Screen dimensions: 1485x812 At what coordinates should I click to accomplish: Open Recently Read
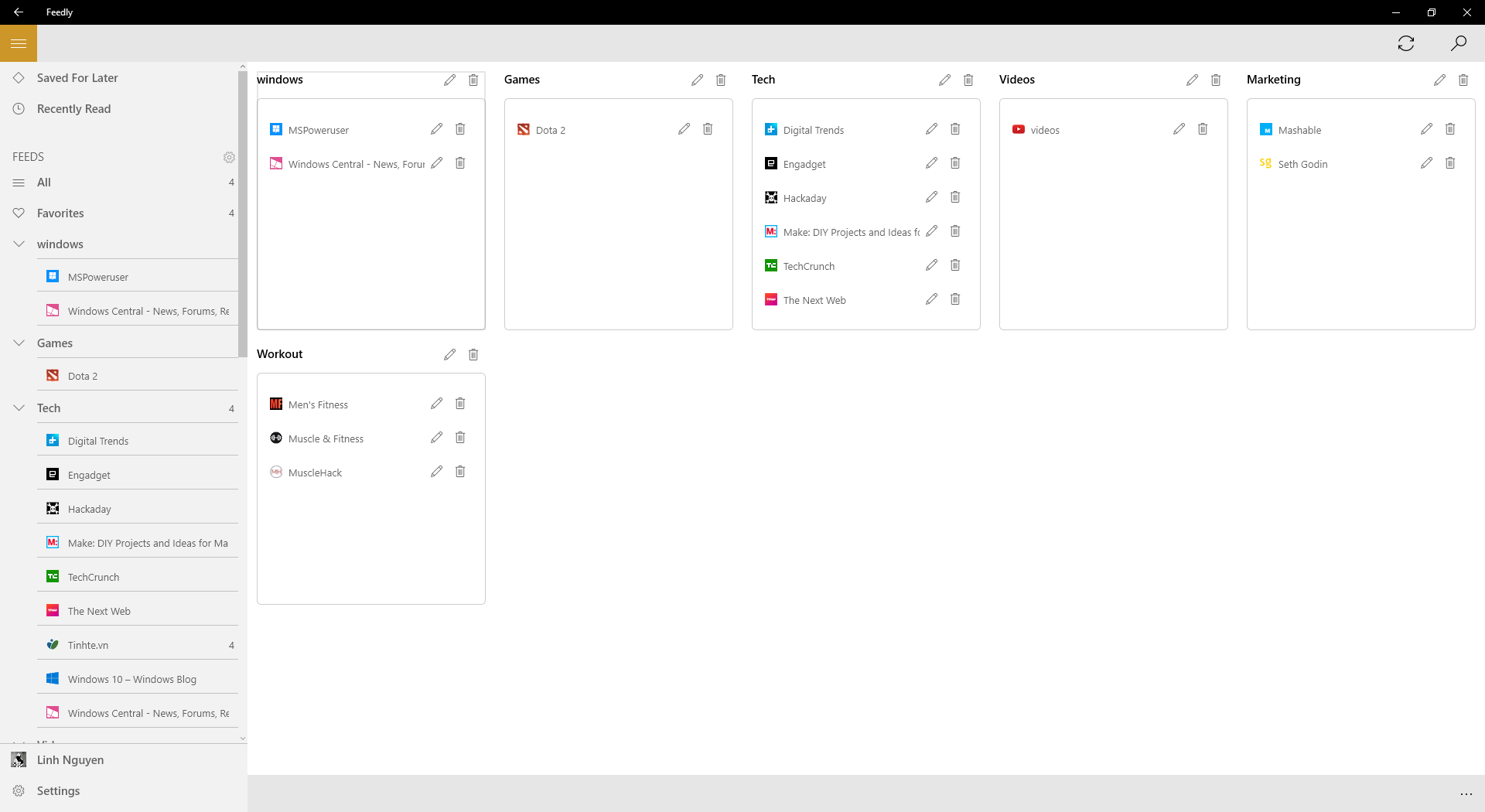click(119, 109)
